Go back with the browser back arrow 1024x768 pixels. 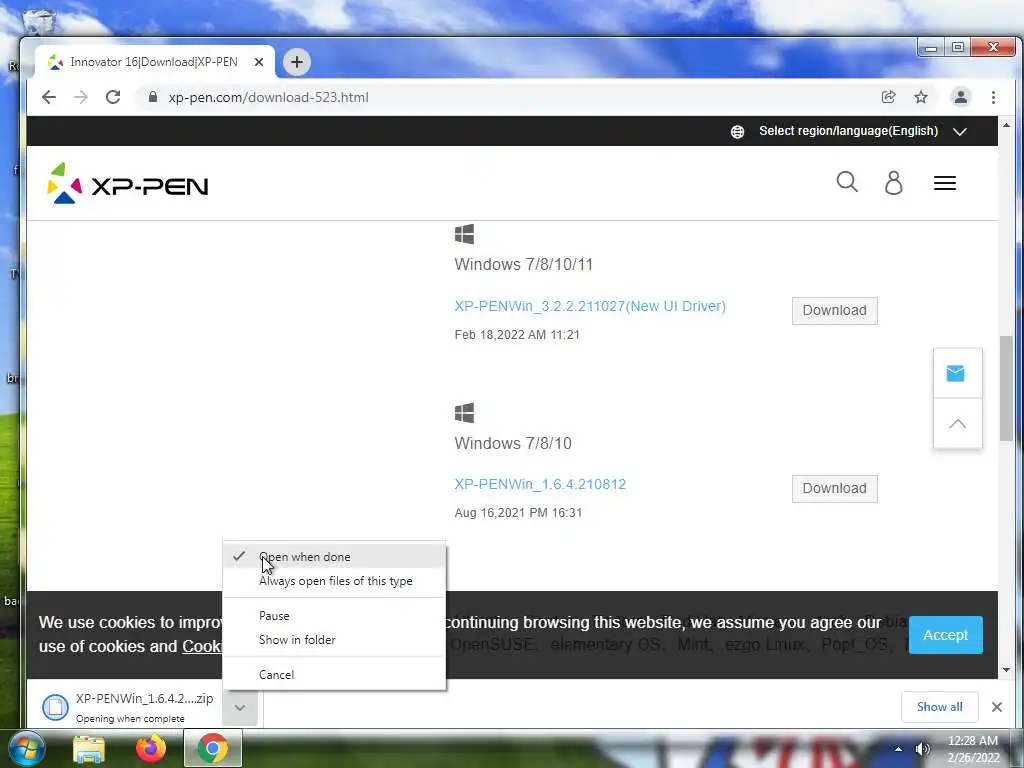[49, 97]
